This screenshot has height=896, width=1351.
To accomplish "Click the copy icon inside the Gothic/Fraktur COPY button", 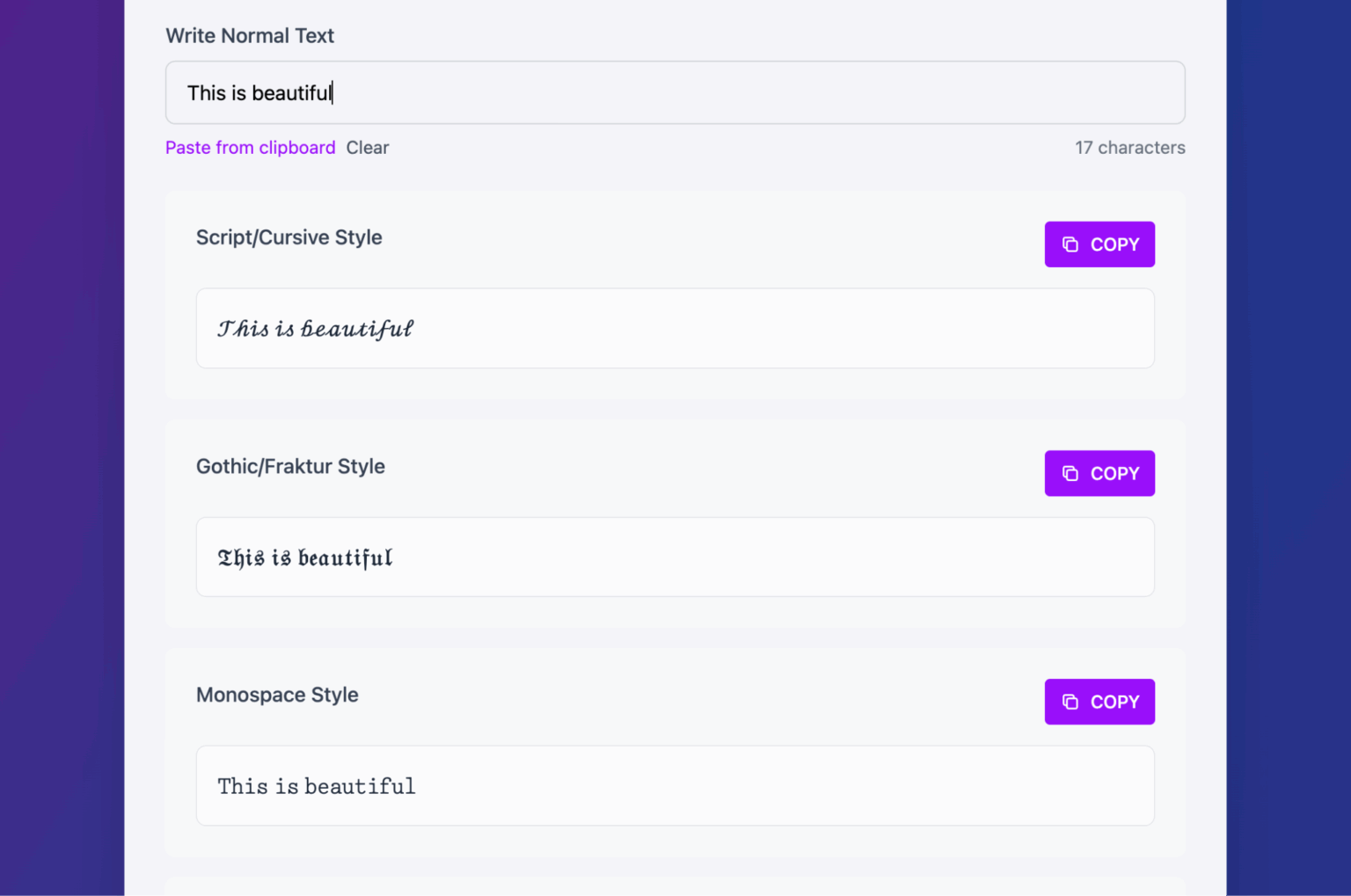I will point(1070,473).
